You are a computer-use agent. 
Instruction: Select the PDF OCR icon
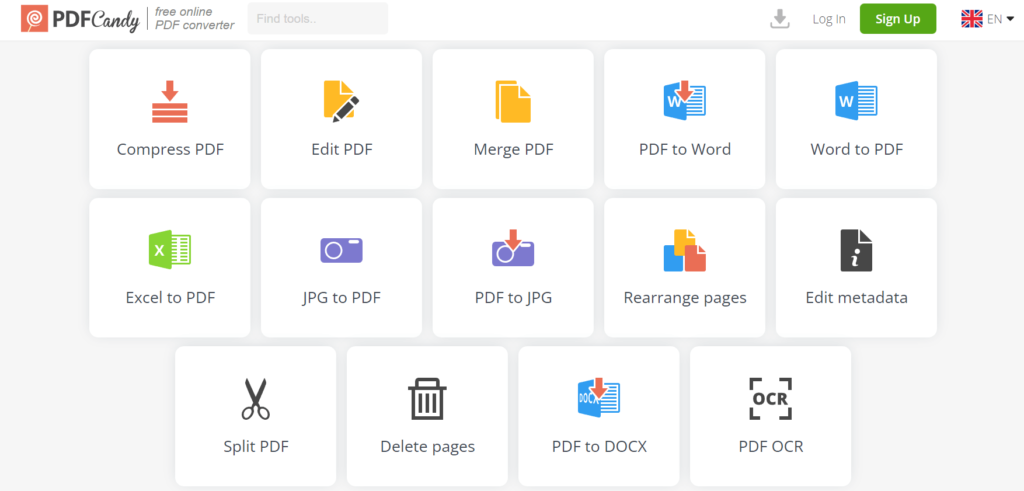click(771, 398)
